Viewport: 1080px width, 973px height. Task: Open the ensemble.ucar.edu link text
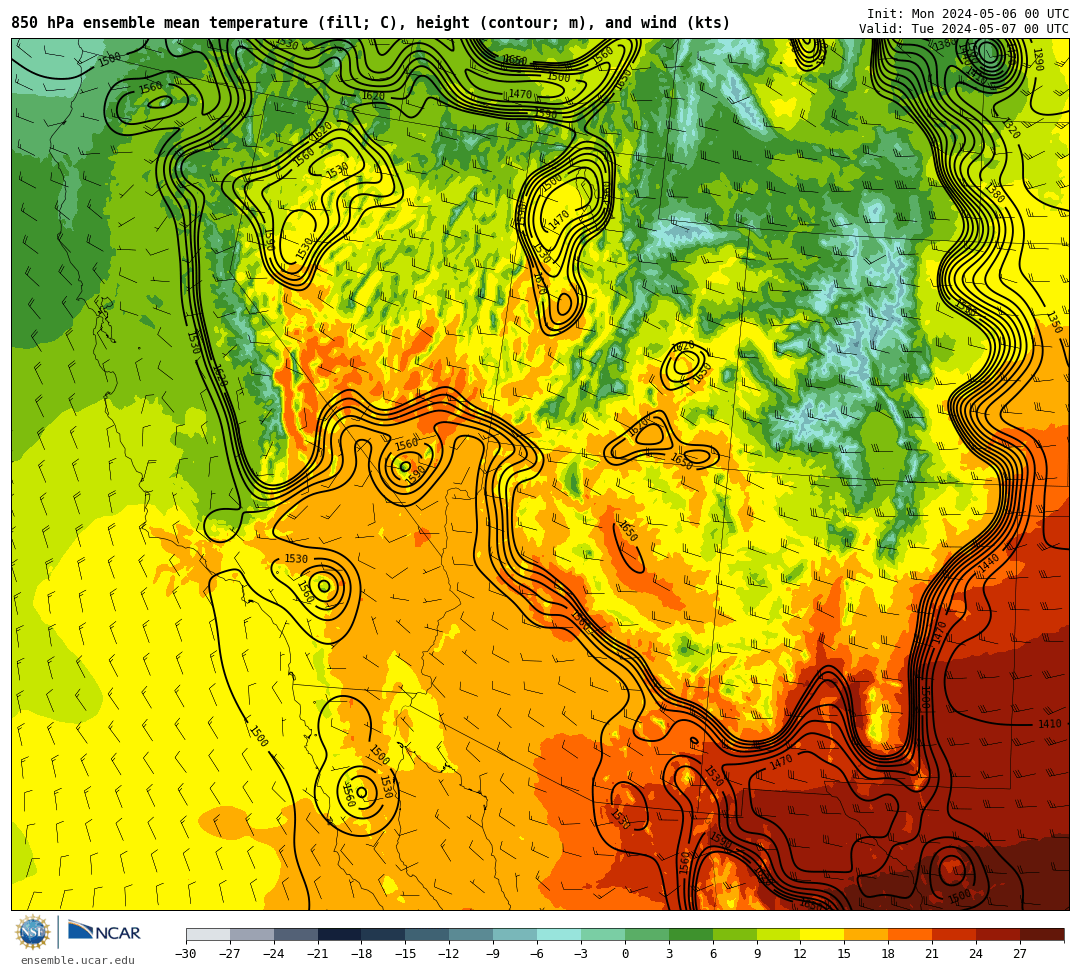pyautogui.click(x=78, y=960)
